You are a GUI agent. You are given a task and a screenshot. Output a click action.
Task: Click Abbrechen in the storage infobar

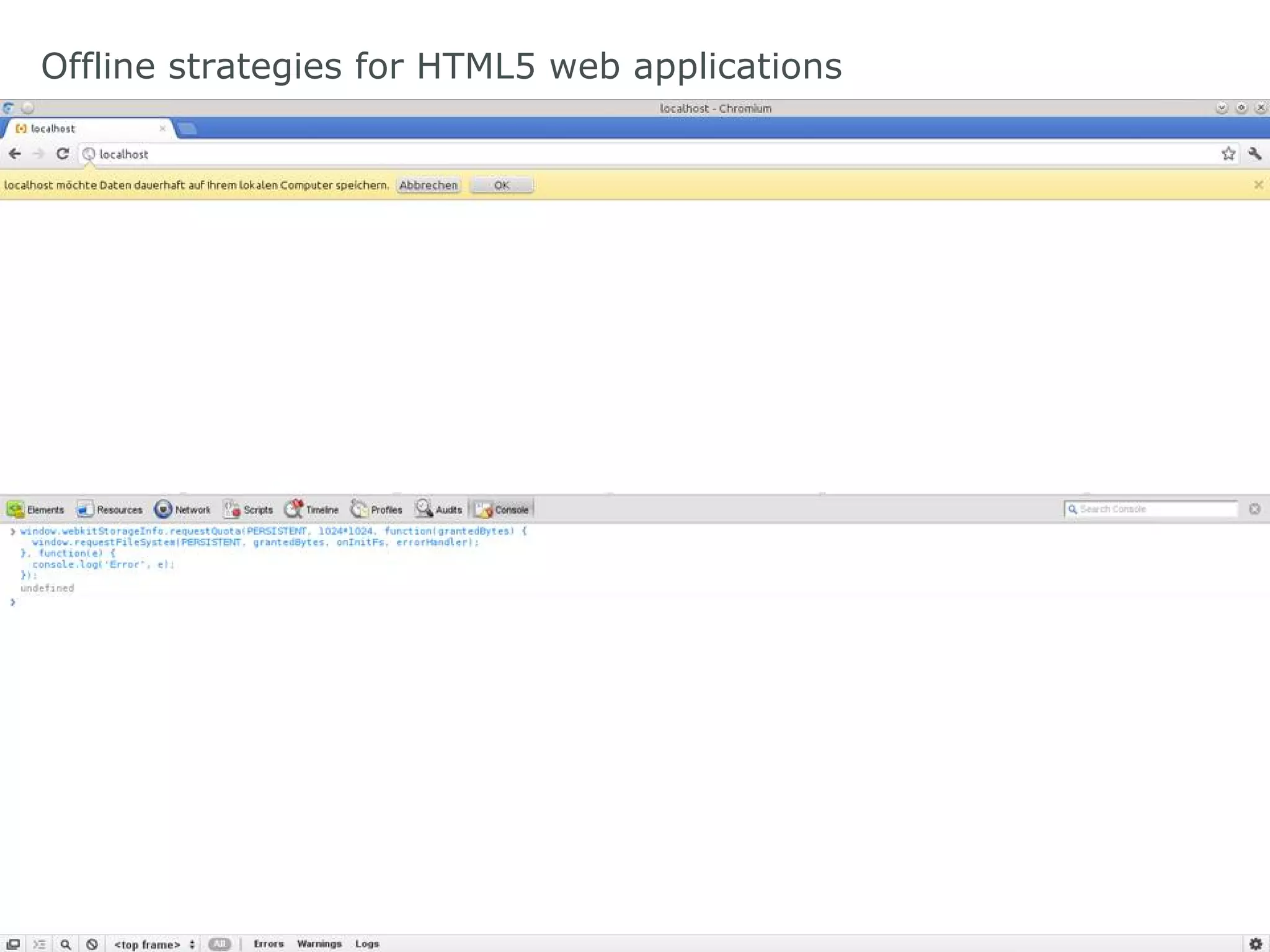pyautogui.click(x=428, y=185)
